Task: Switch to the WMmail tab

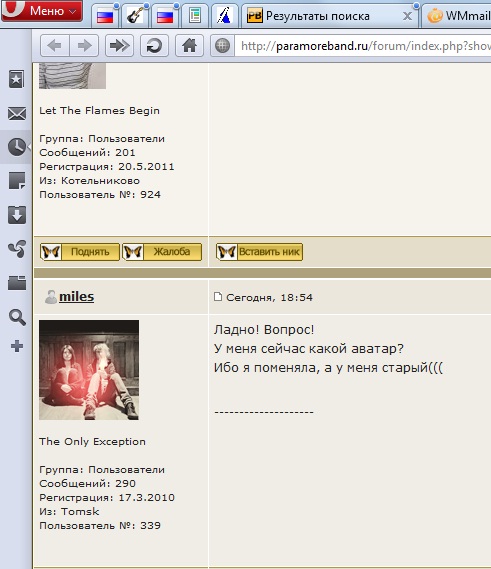Action: 458,16
